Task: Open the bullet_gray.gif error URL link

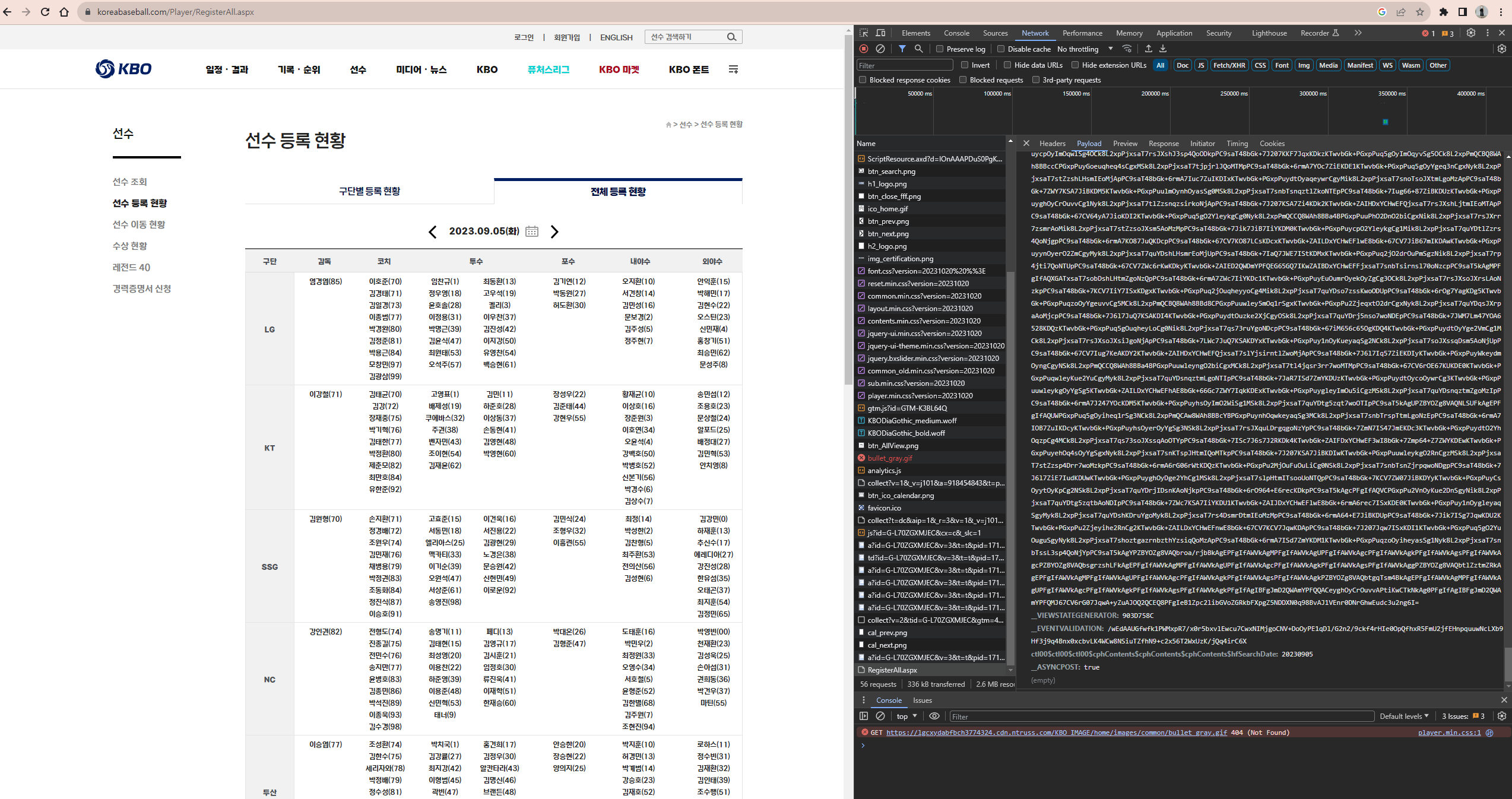Action: tap(1056, 733)
